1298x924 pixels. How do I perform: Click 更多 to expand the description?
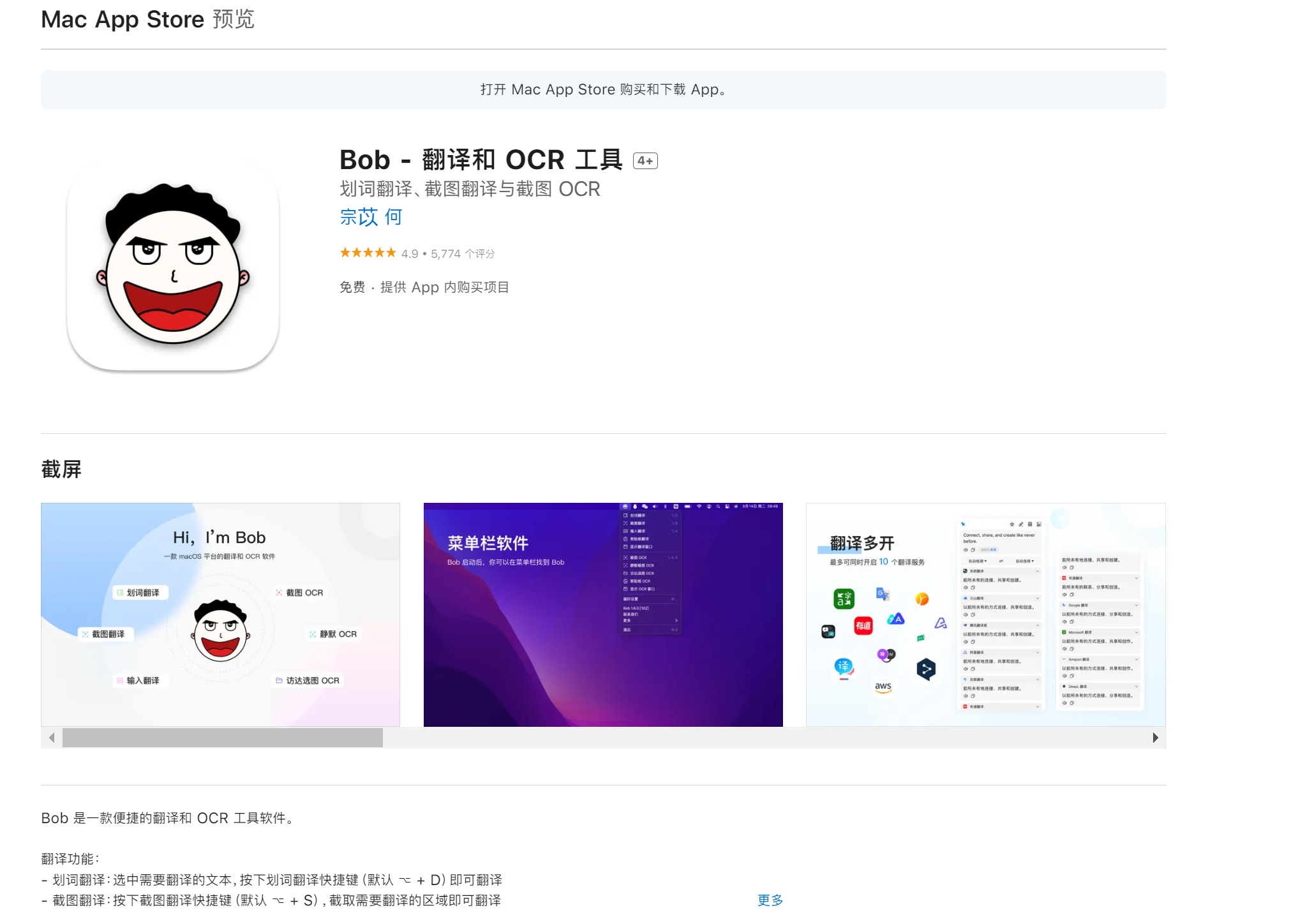(x=769, y=900)
